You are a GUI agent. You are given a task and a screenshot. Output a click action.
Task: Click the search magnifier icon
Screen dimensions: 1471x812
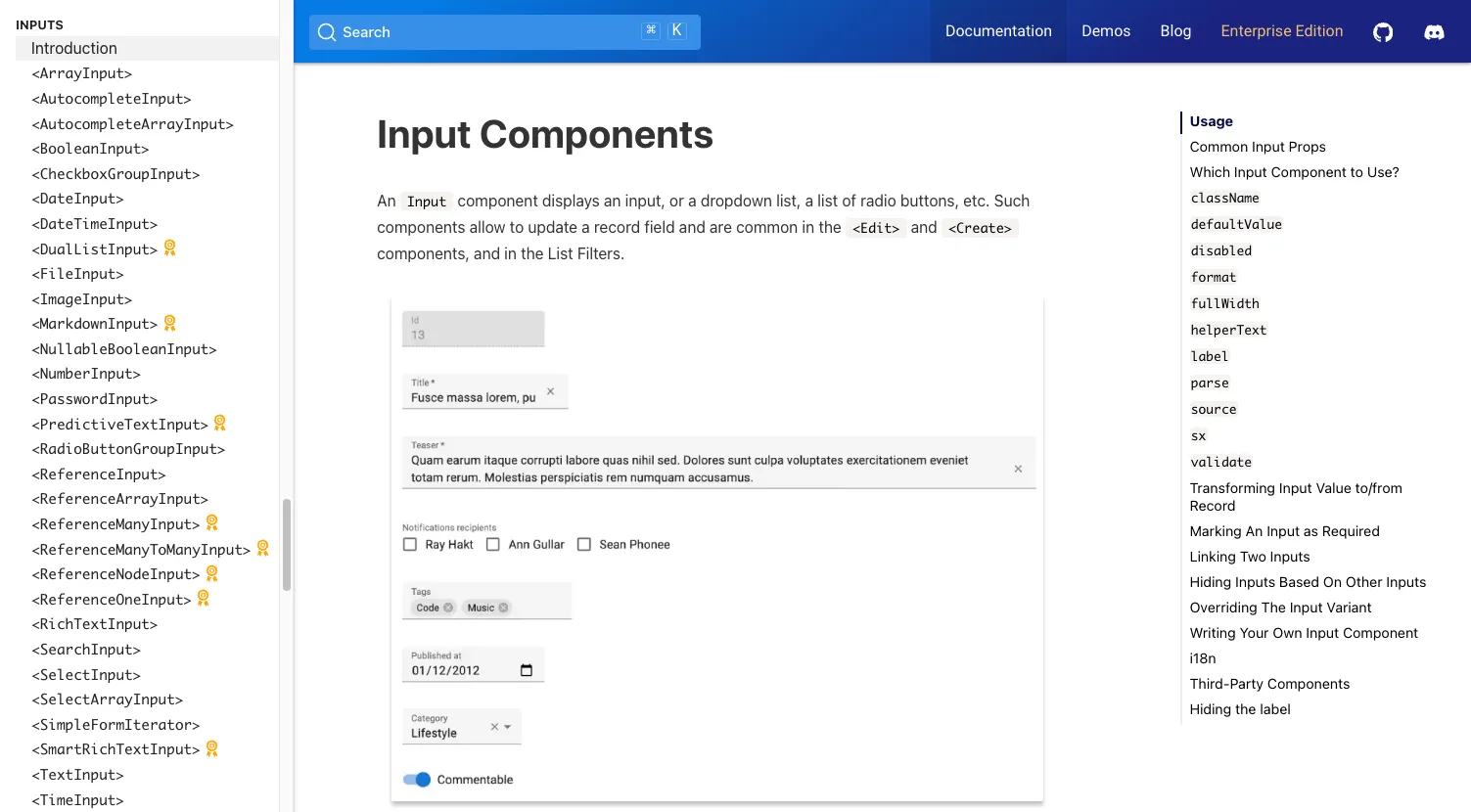click(x=326, y=32)
